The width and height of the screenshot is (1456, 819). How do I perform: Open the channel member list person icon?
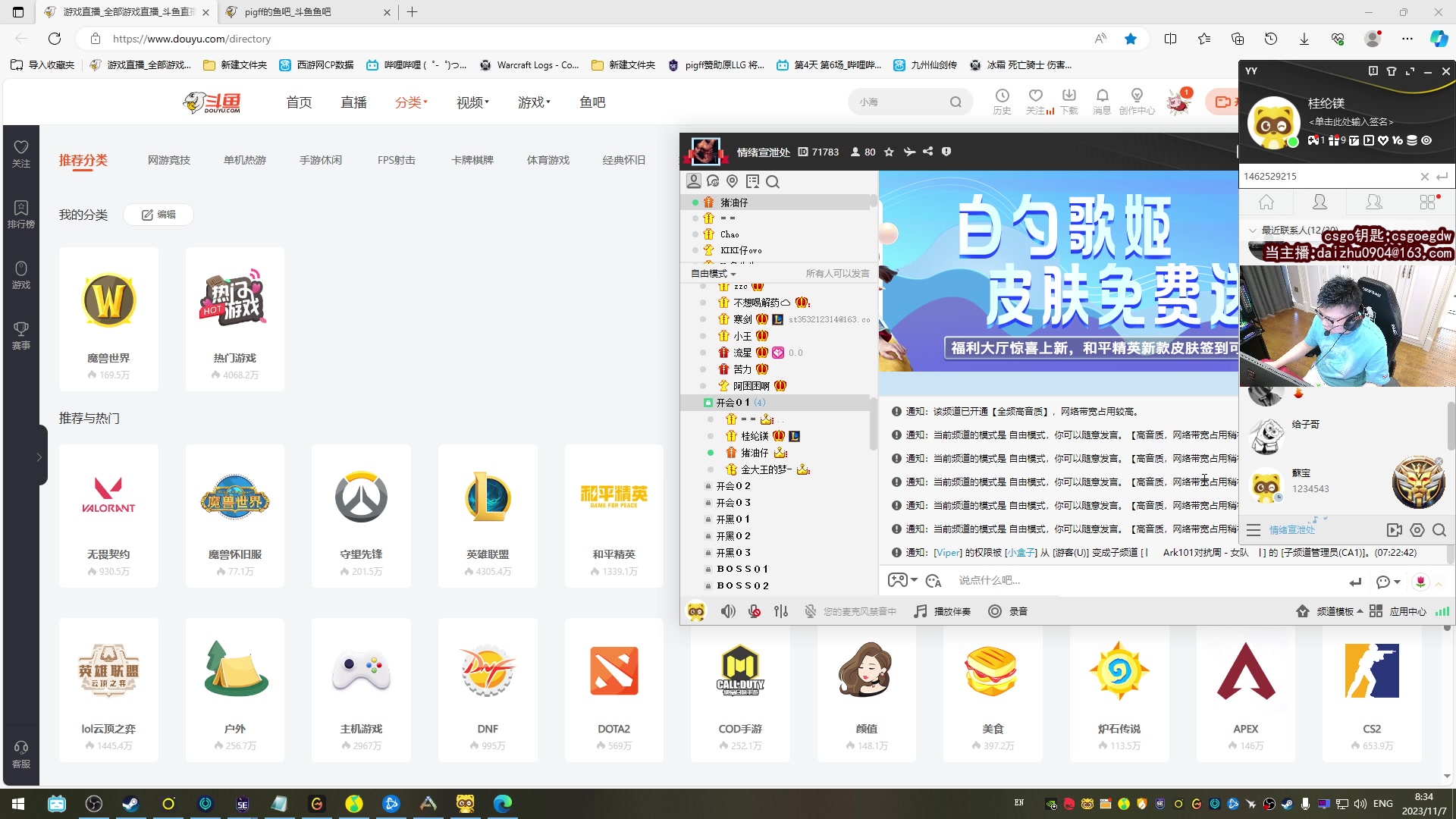pyautogui.click(x=693, y=181)
